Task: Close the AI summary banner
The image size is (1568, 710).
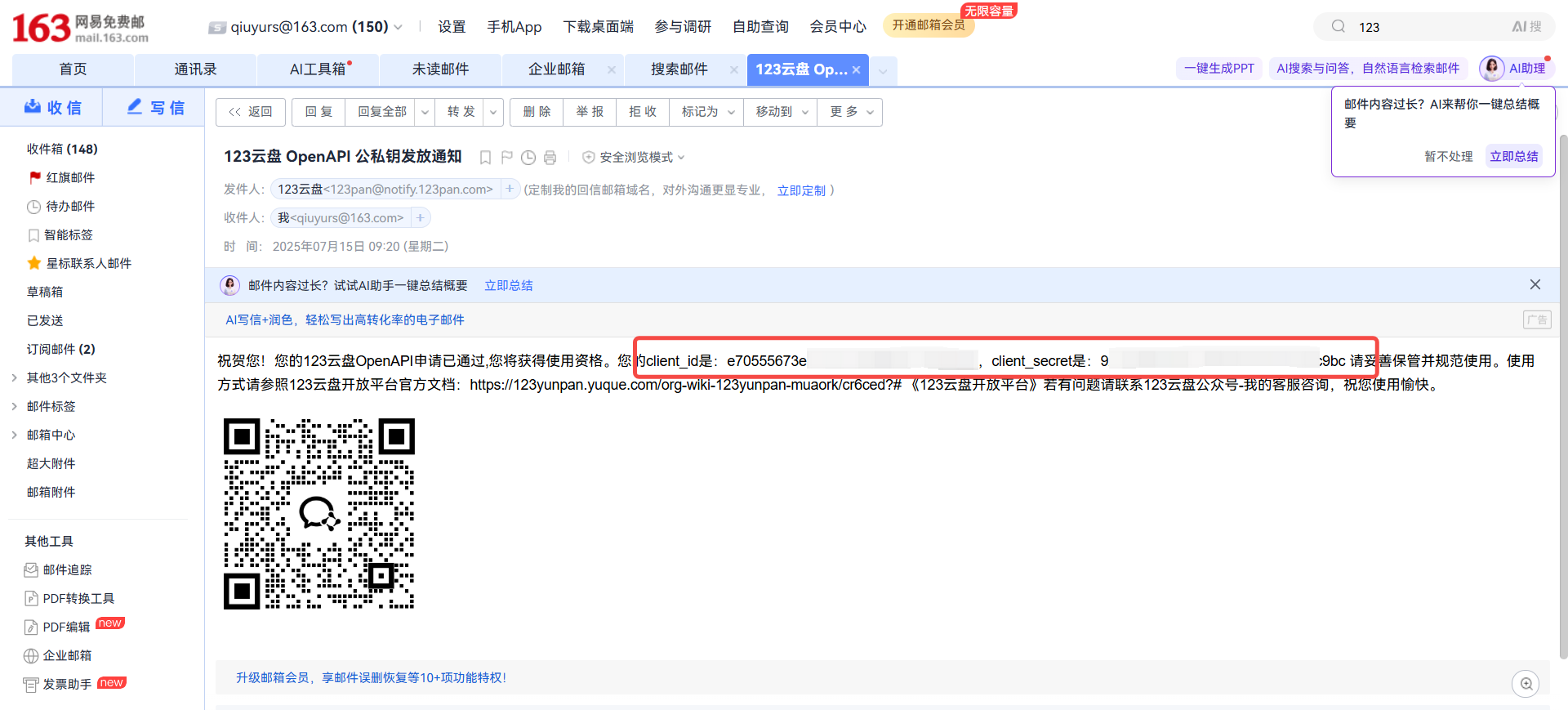Action: [1535, 284]
